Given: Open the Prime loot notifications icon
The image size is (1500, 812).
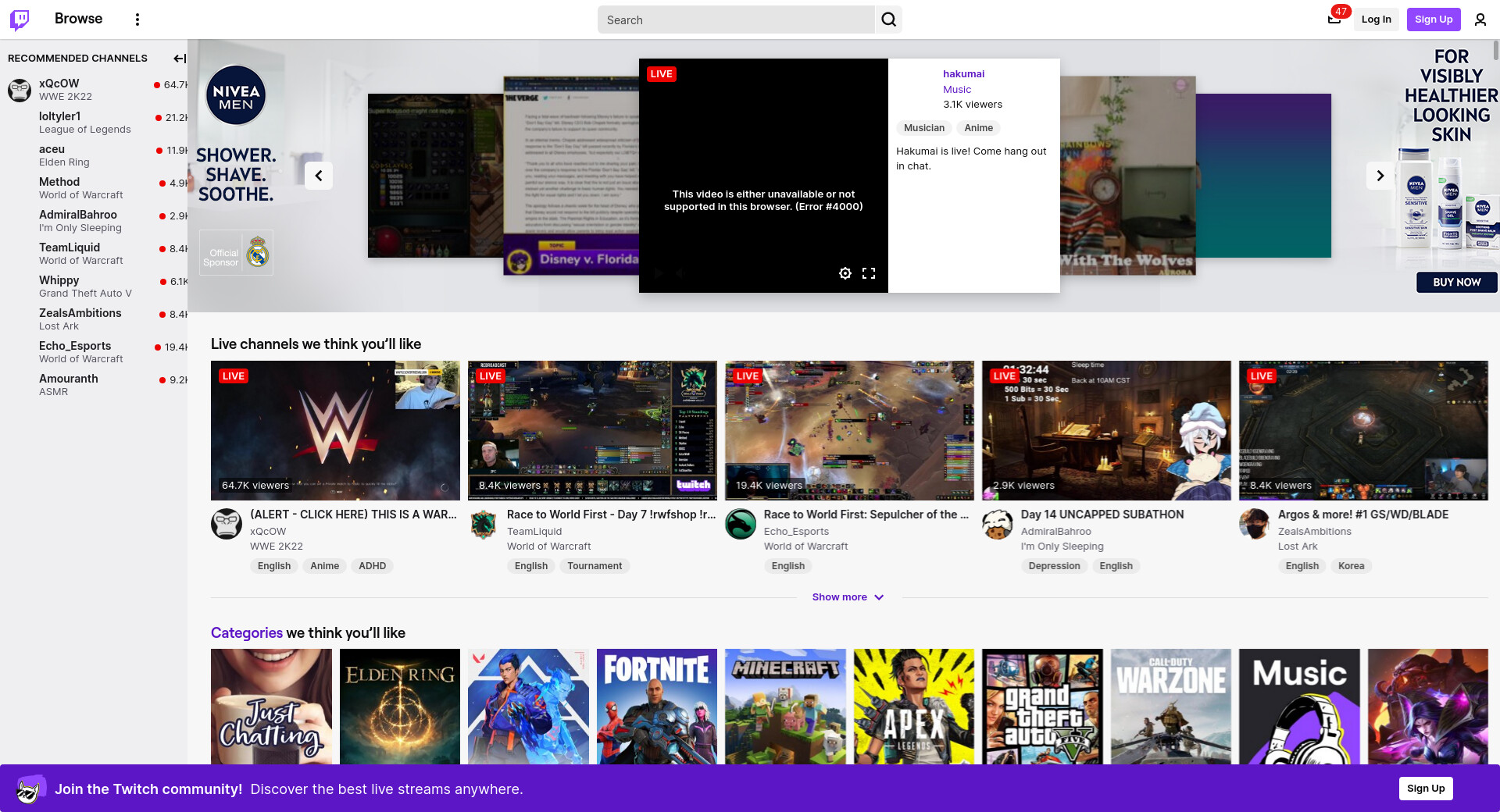Looking at the screenshot, I should 1334,20.
